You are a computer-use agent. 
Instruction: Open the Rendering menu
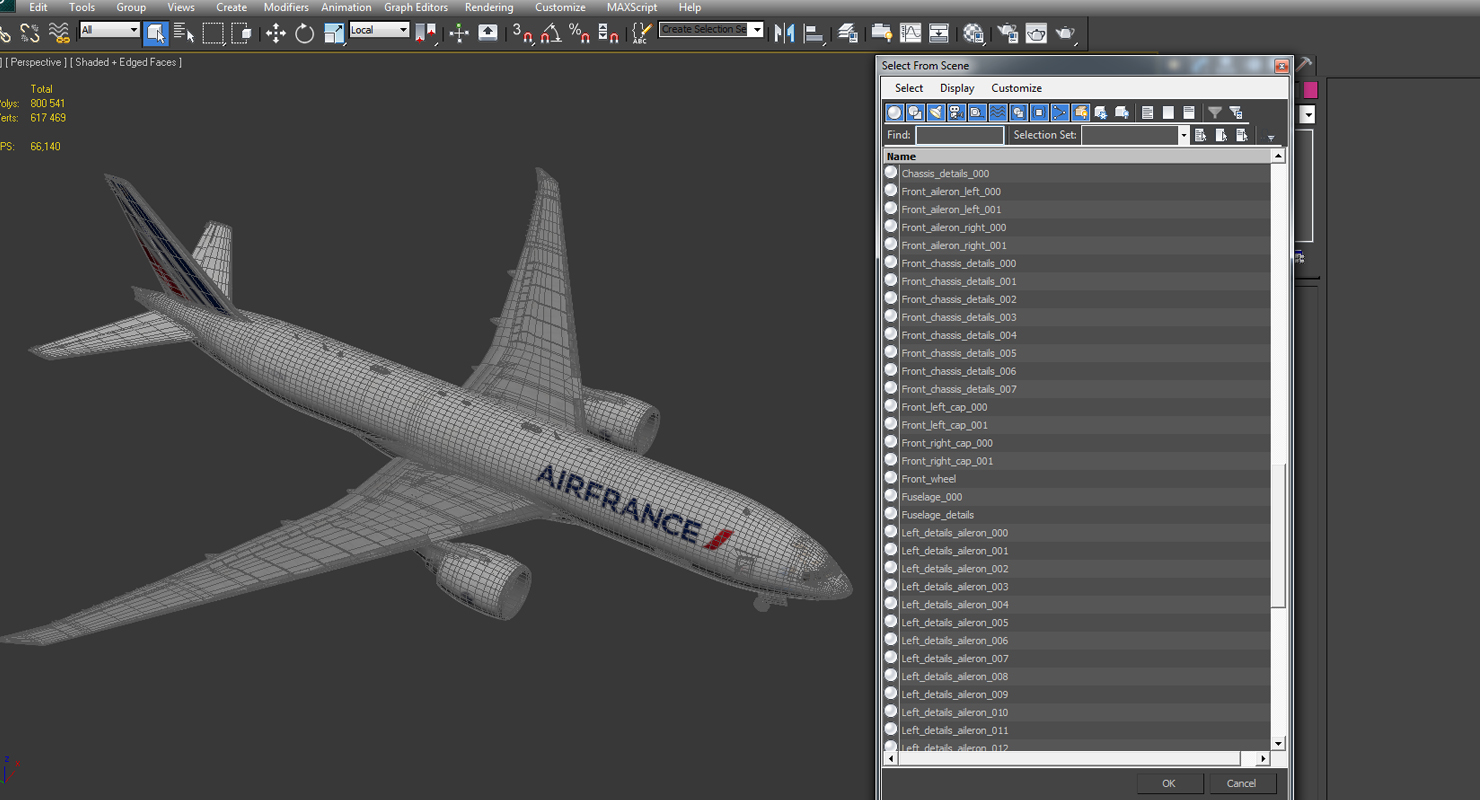pyautogui.click(x=489, y=7)
